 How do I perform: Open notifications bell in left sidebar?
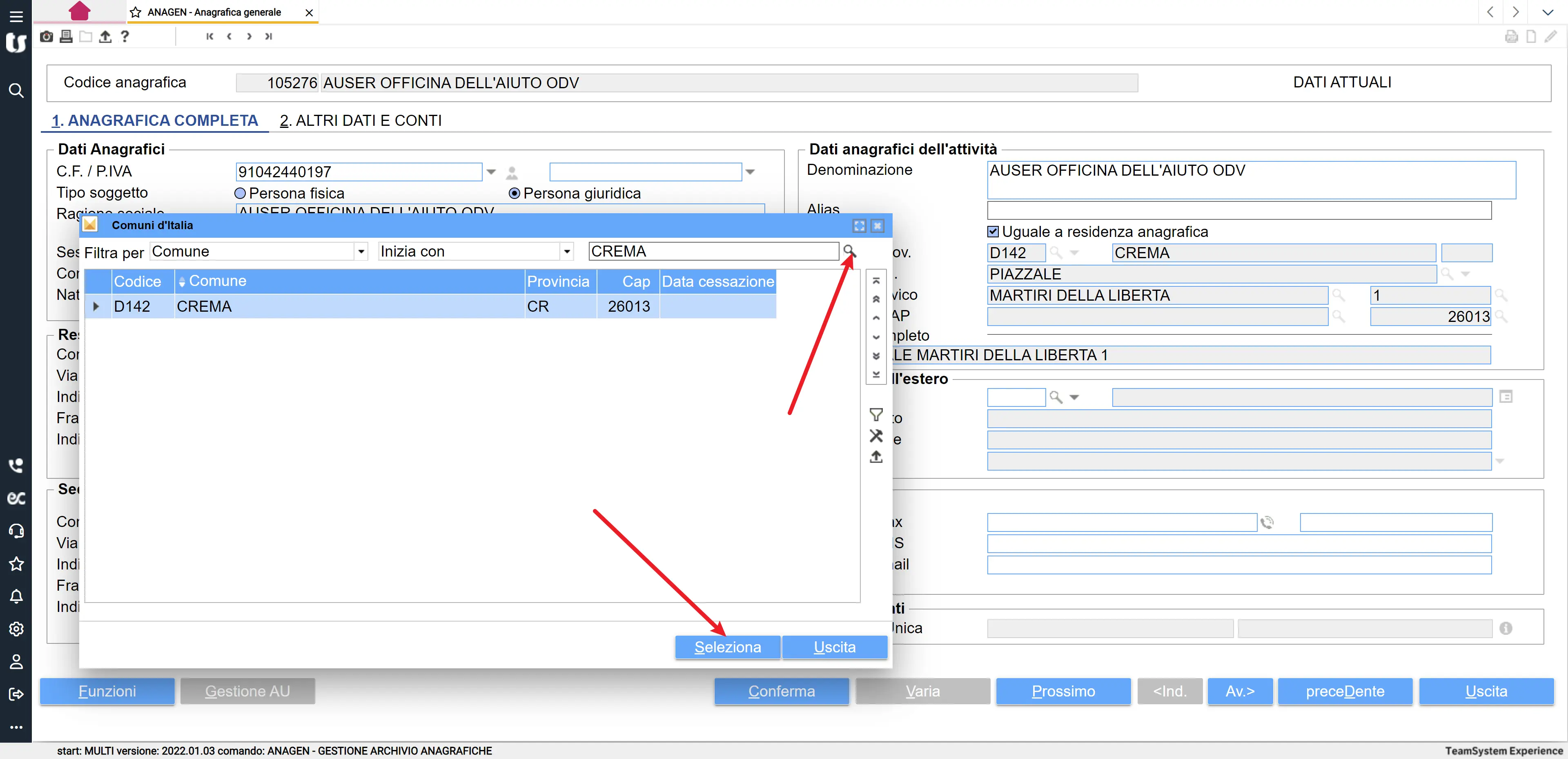tap(16, 596)
